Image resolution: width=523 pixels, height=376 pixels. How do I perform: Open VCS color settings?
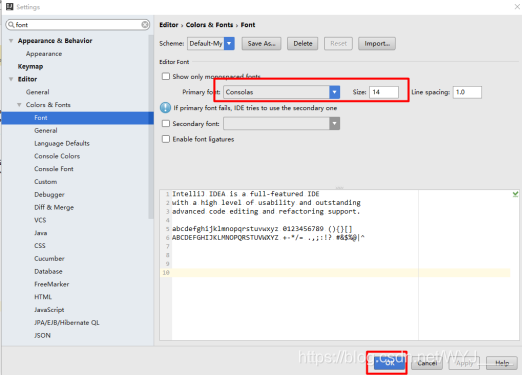[x=40, y=220]
